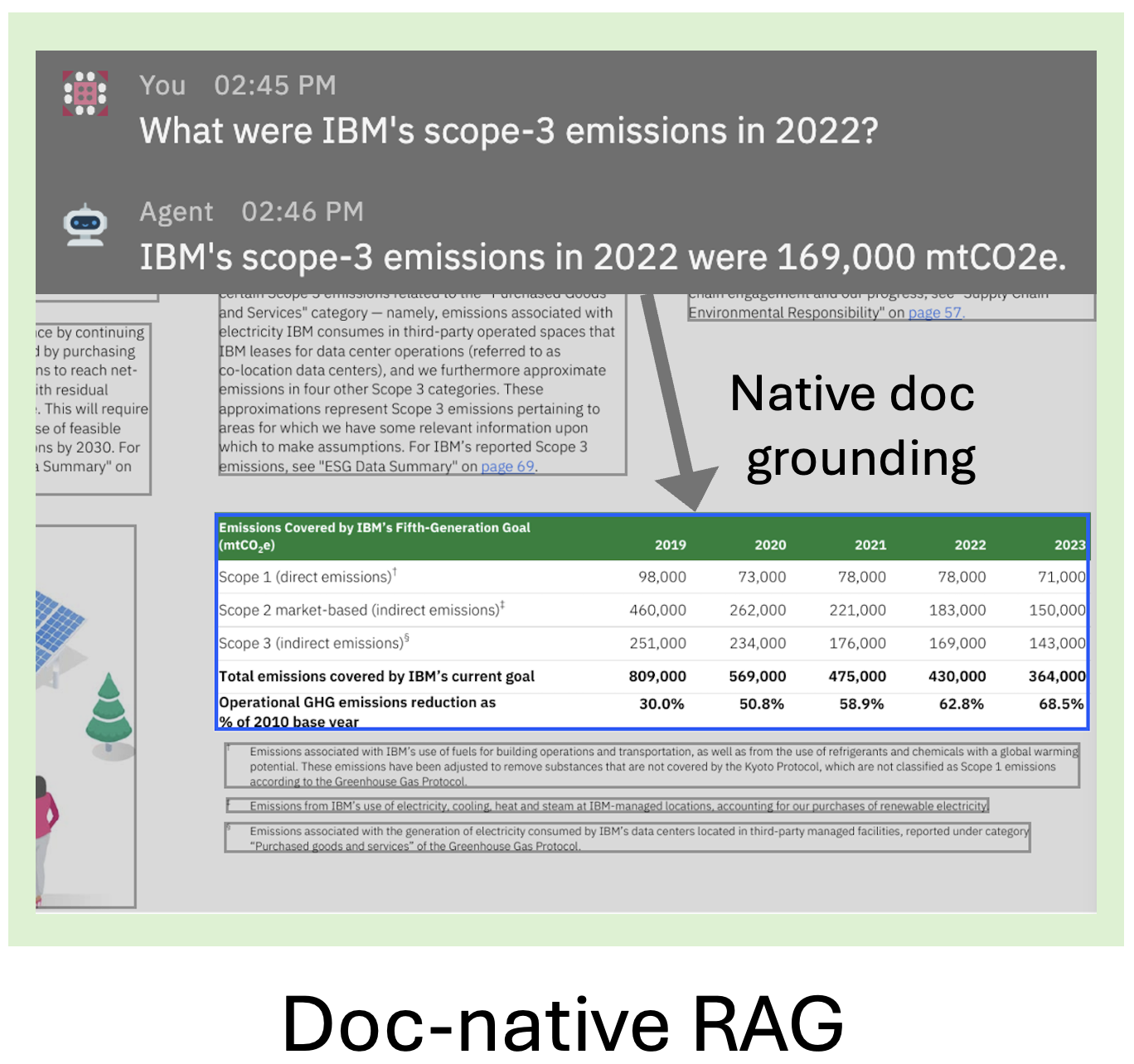1134x1064 pixels.
Task: Select the 2020 column header
Action: (770, 545)
